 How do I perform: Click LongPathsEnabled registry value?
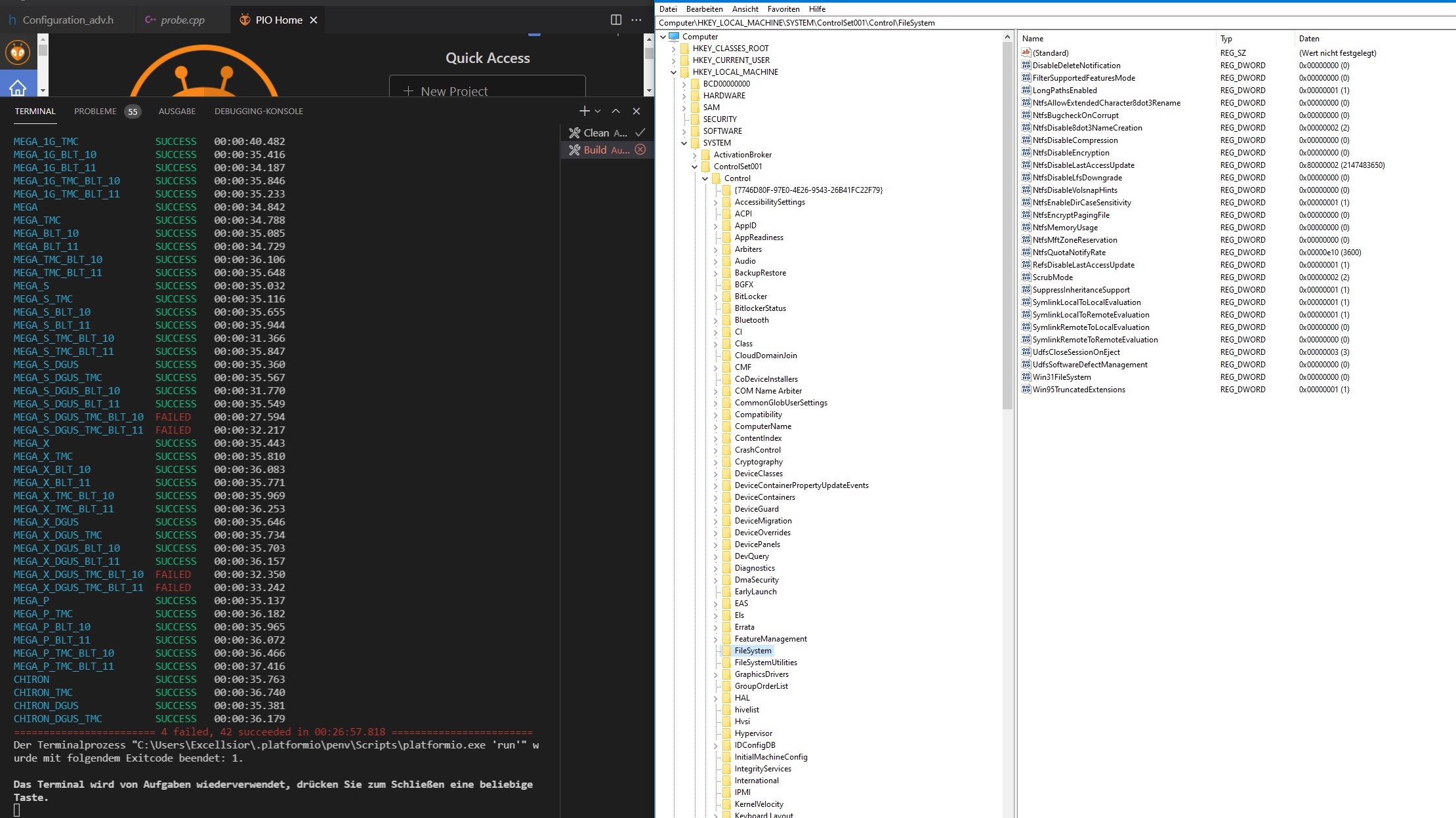pos(1064,90)
